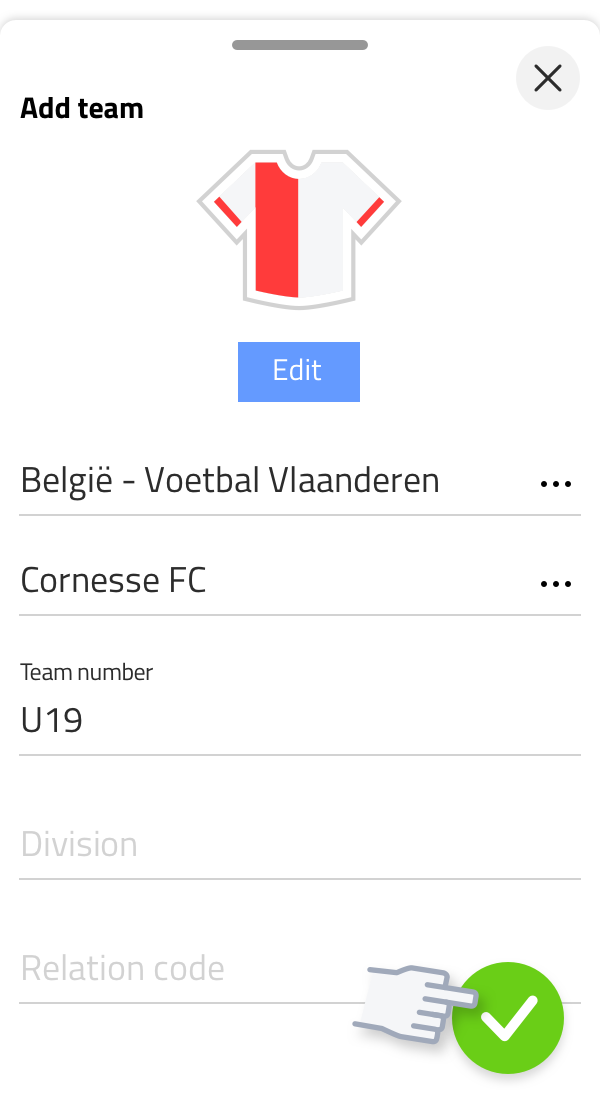The width and height of the screenshot is (600, 1120).
Task: Focus the Team number field showing U19
Action: (300, 721)
